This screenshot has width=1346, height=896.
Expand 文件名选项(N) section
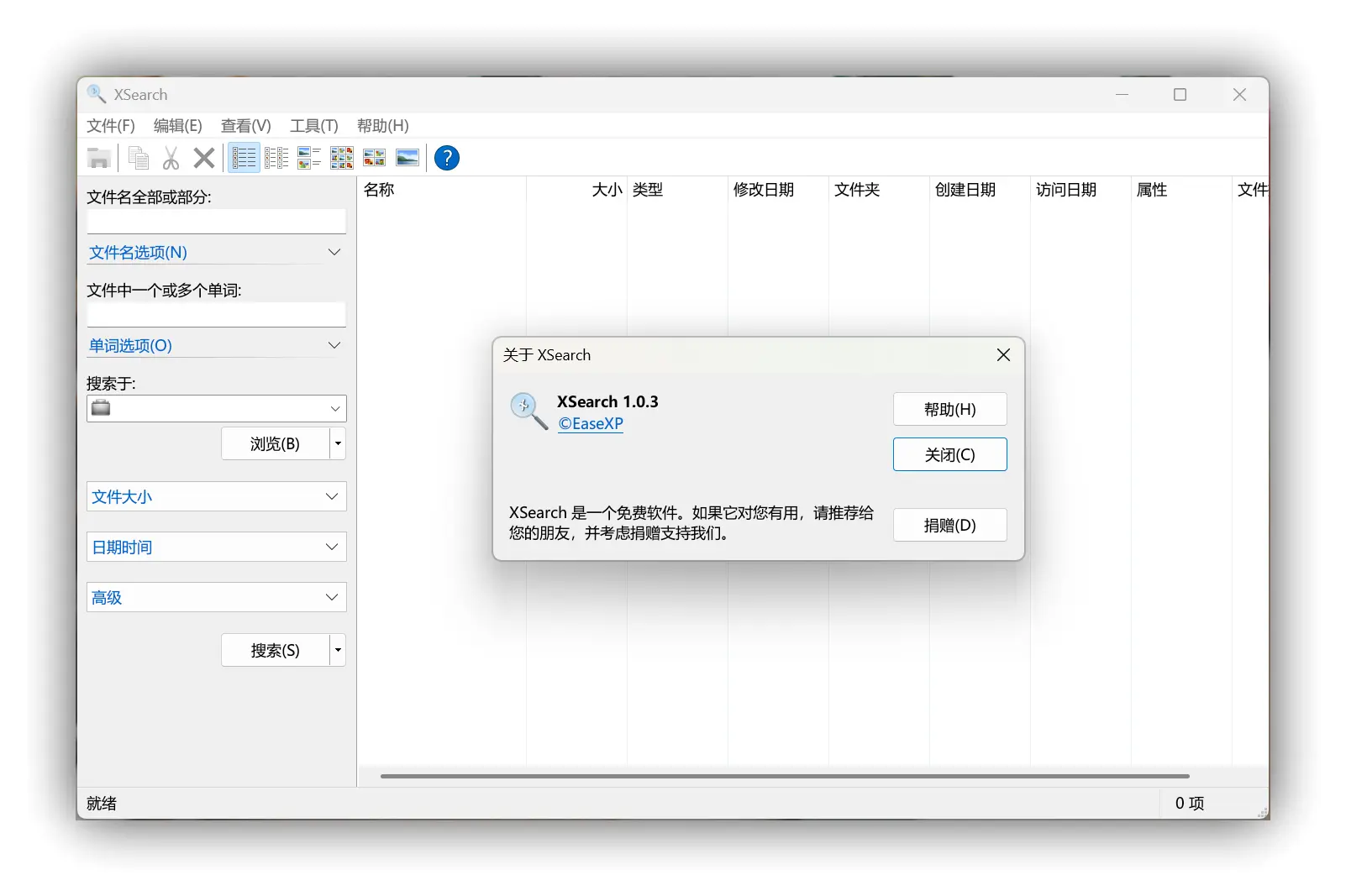216,253
